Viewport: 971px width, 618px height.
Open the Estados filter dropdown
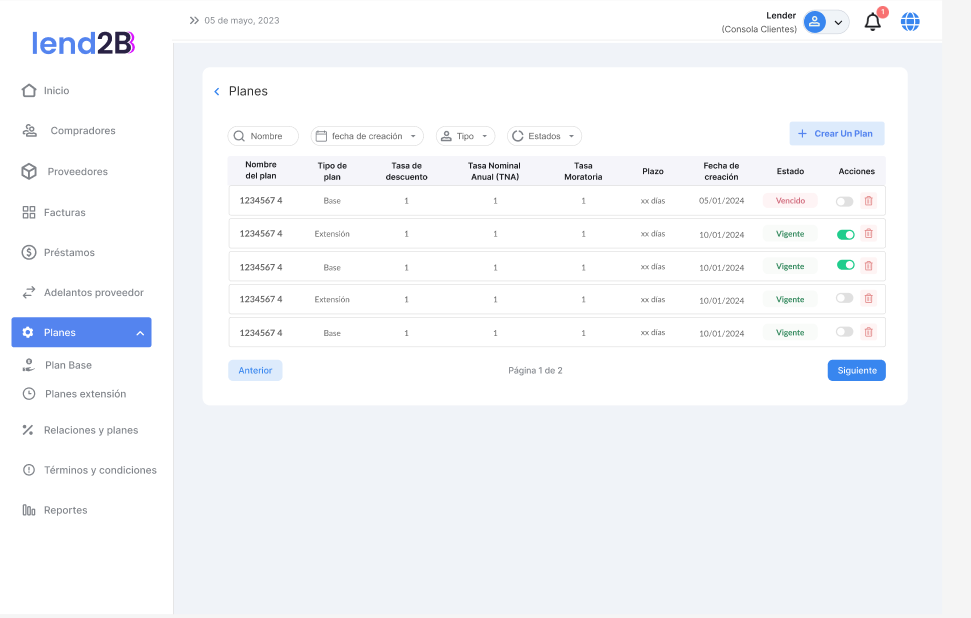coord(544,136)
